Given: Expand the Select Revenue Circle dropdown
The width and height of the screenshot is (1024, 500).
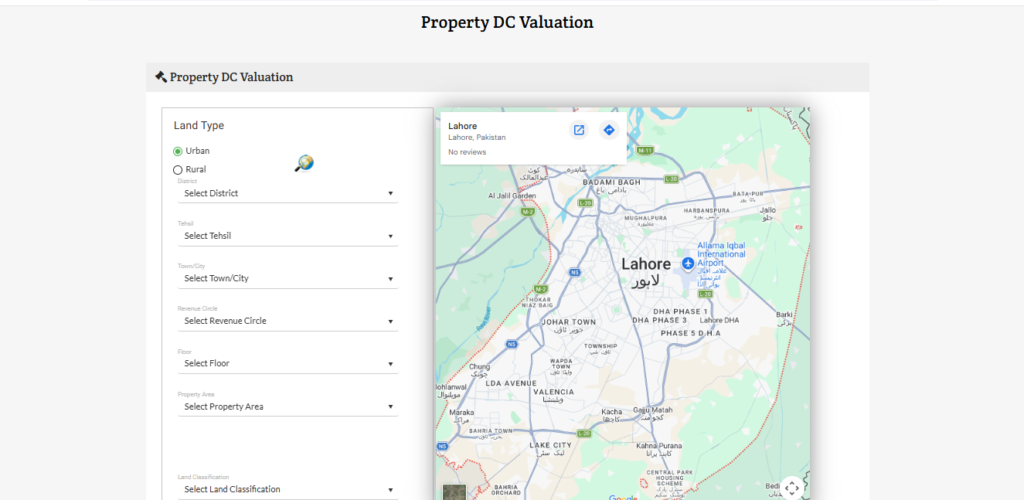Looking at the screenshot, I should click(x=288, y=321).
